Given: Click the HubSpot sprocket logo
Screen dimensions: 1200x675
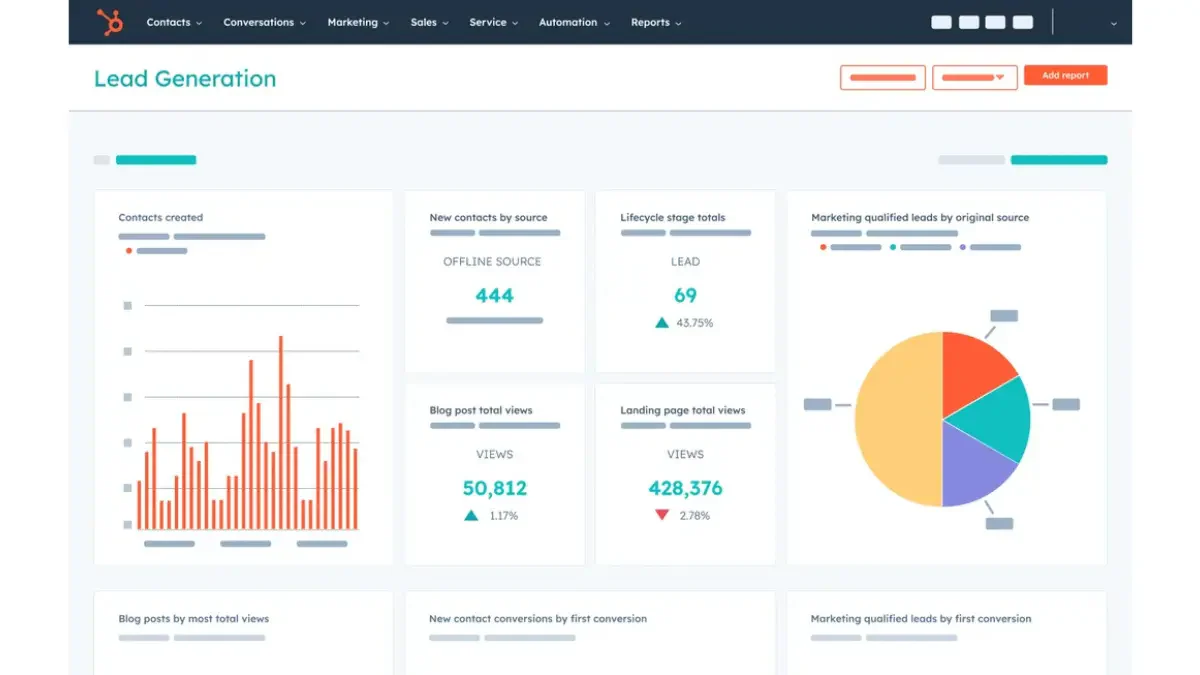Looking at the screenshot, I should pos(109,22).
